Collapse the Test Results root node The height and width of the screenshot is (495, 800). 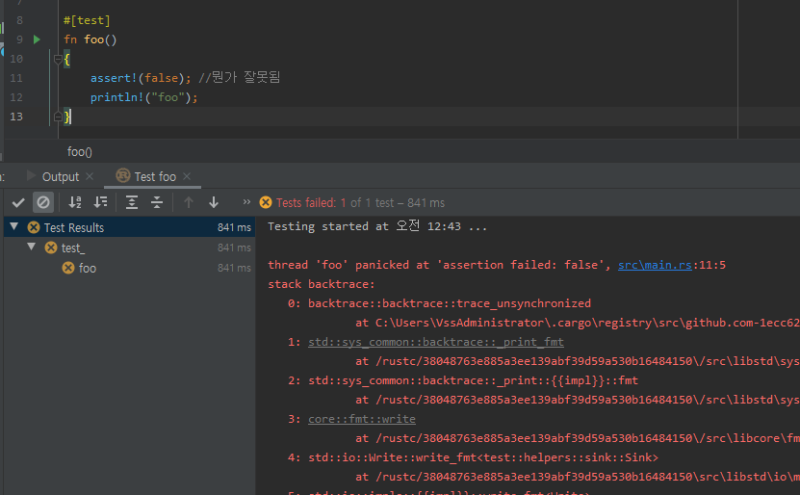[x=14, y=228]
